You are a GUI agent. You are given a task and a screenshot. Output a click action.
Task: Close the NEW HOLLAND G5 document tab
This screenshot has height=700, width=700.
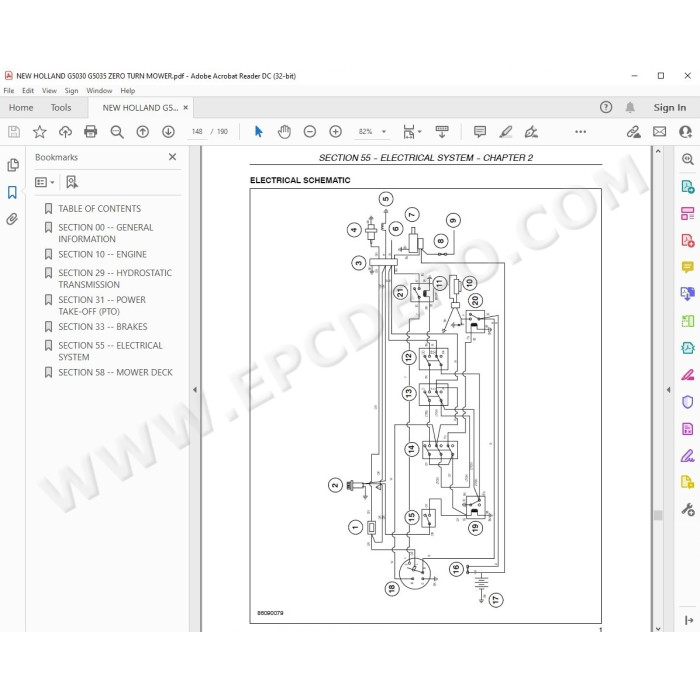[186, 108]
